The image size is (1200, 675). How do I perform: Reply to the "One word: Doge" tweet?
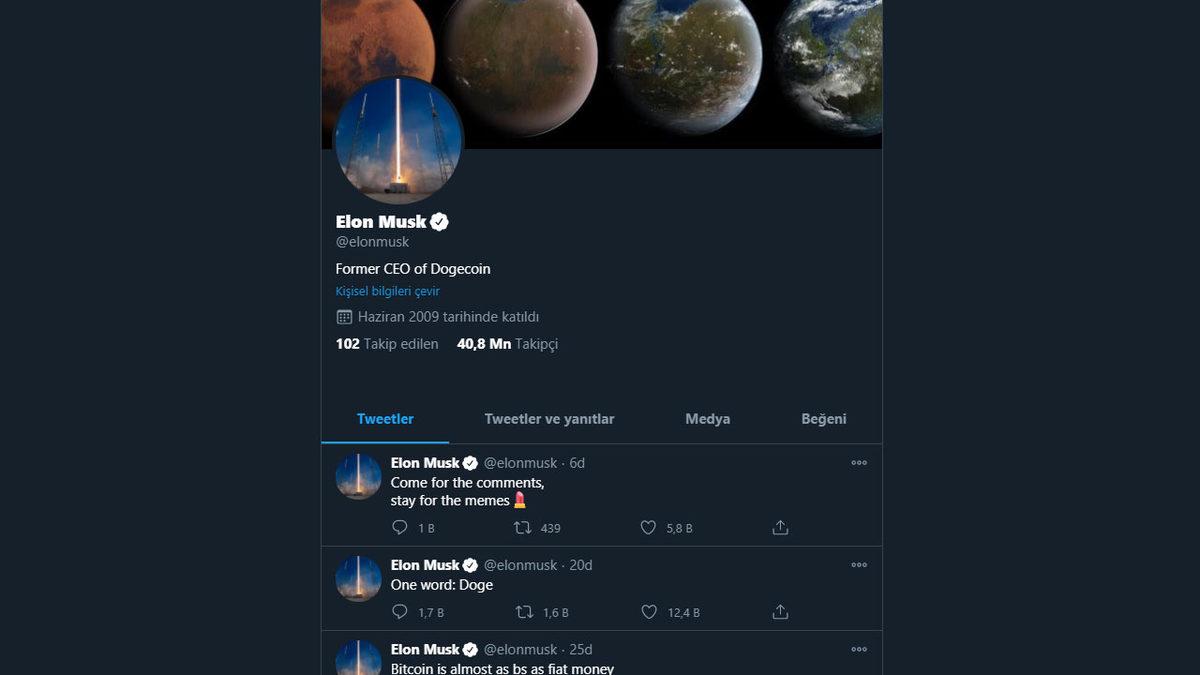400,611
